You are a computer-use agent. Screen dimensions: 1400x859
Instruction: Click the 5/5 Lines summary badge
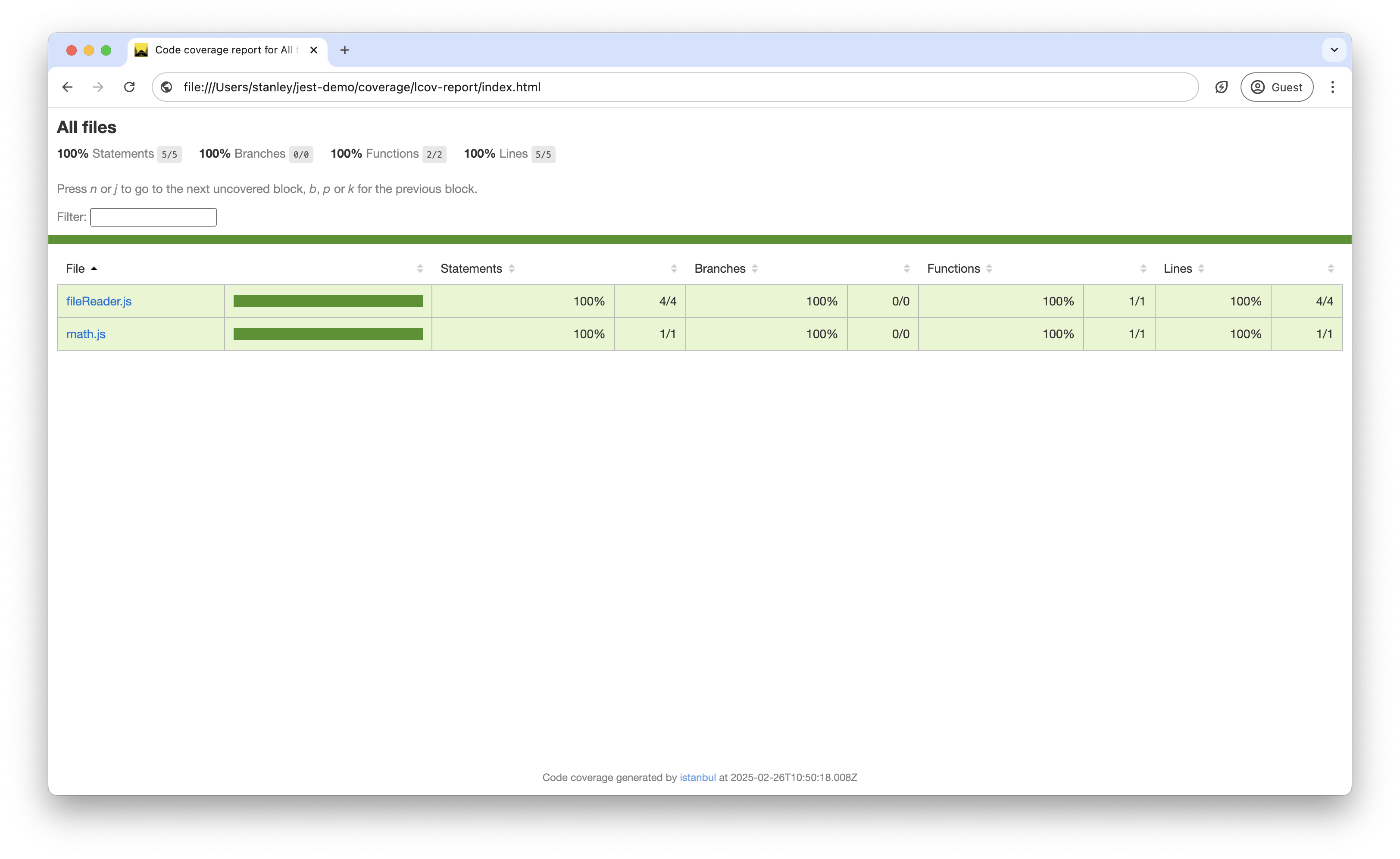coord(544,155)
